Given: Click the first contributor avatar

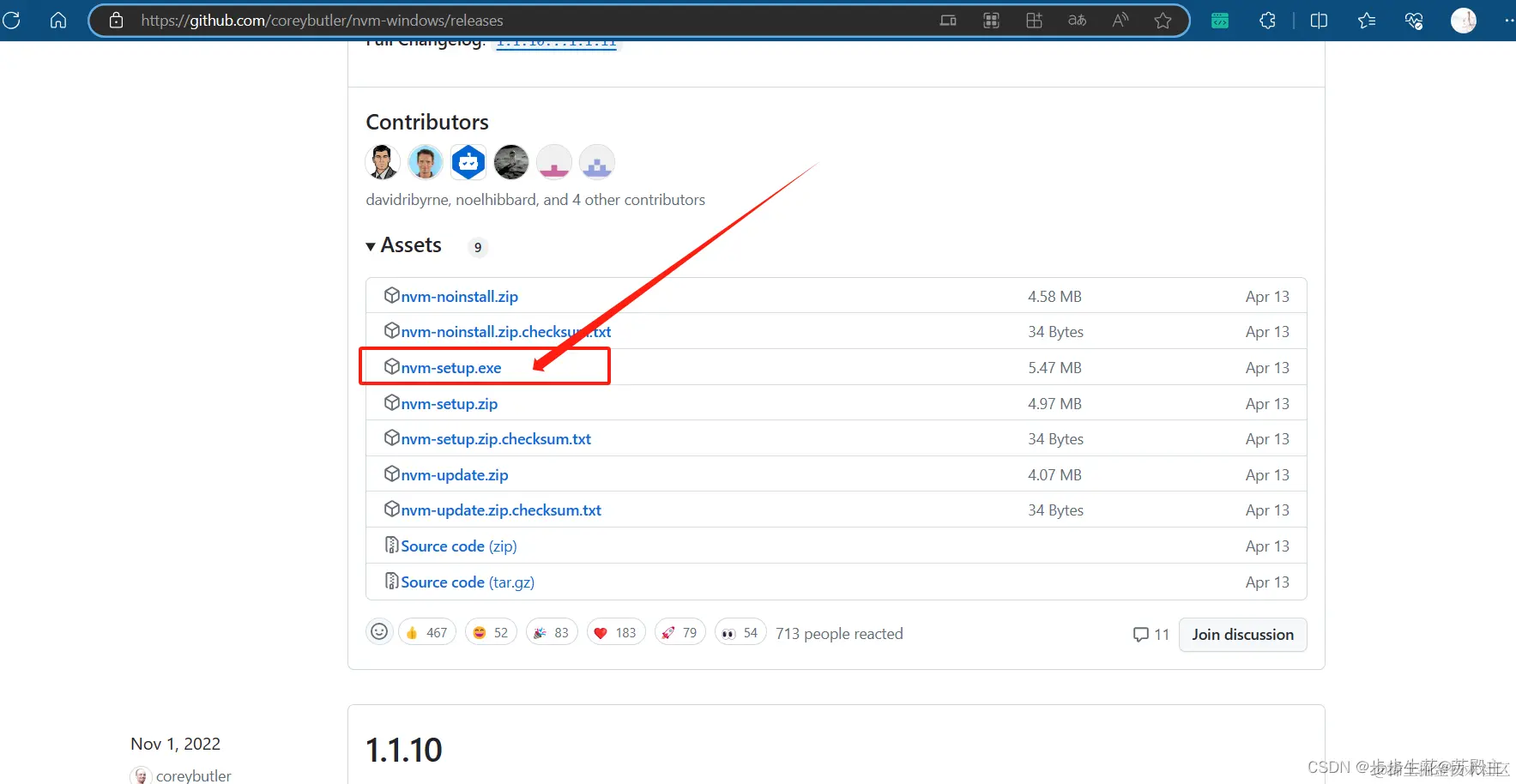Looking at the screenshot, I should [383, 161].
